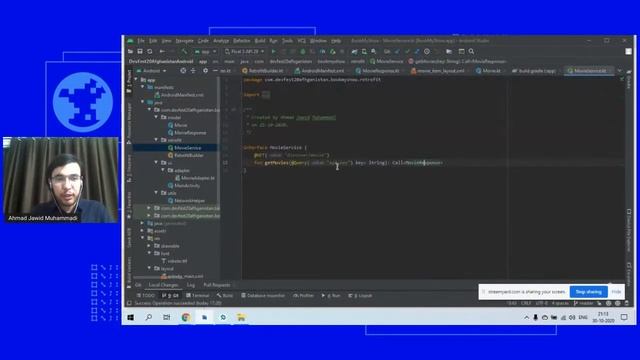
Task: Open the Windows Start menu
Action: [x=131, y=317]
